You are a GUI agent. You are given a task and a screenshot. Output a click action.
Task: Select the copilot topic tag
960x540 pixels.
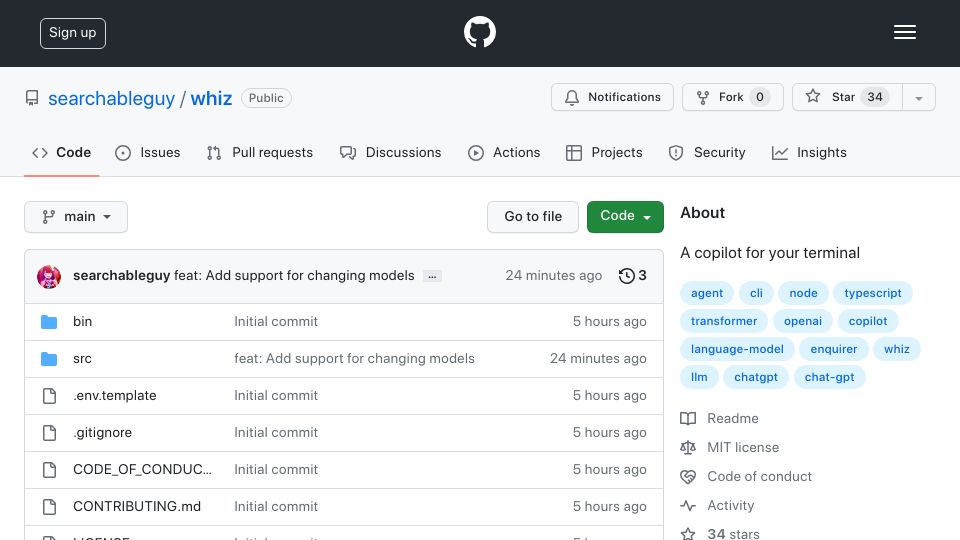(x=868, y=321)
